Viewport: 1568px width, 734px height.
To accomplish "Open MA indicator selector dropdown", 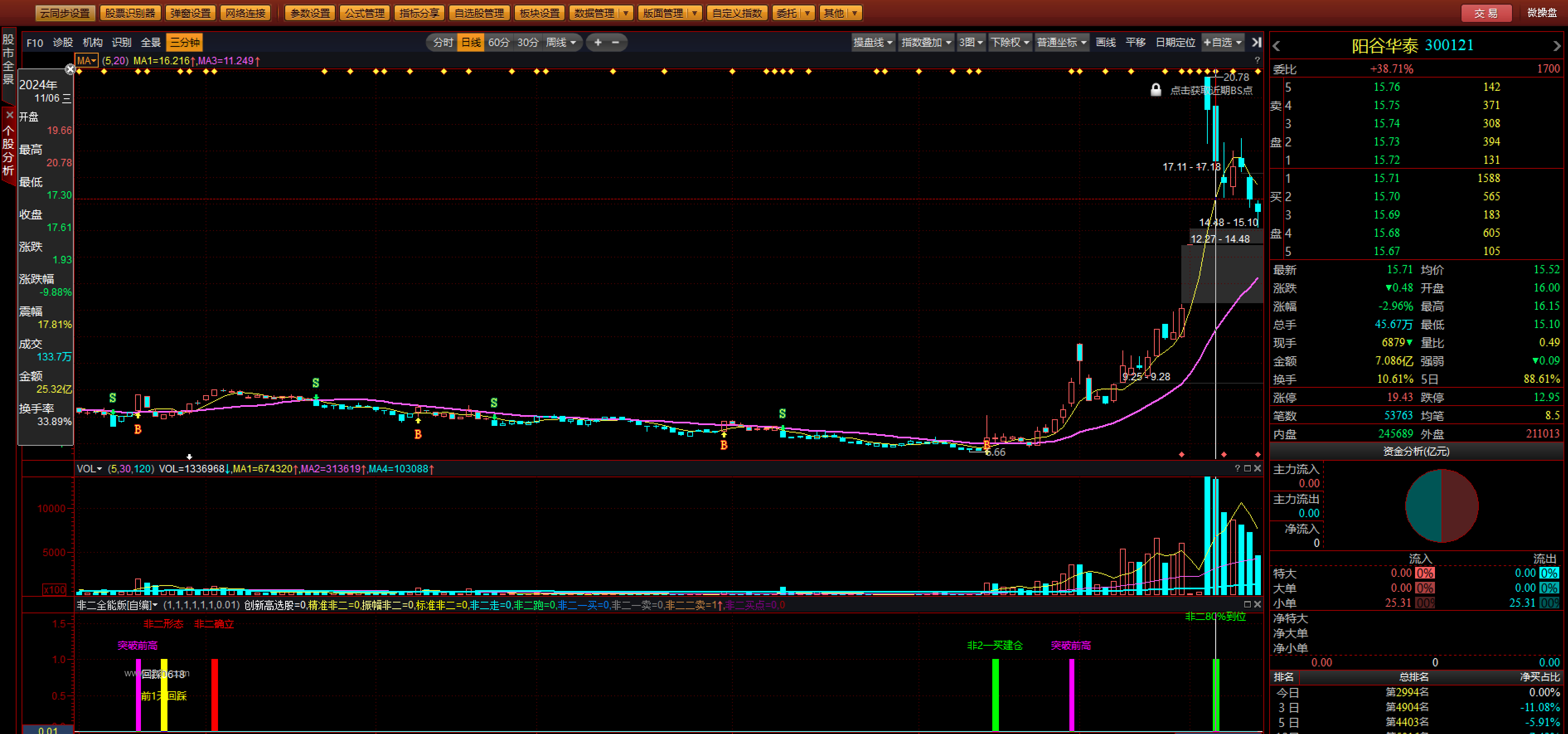I will click(87, 60).
